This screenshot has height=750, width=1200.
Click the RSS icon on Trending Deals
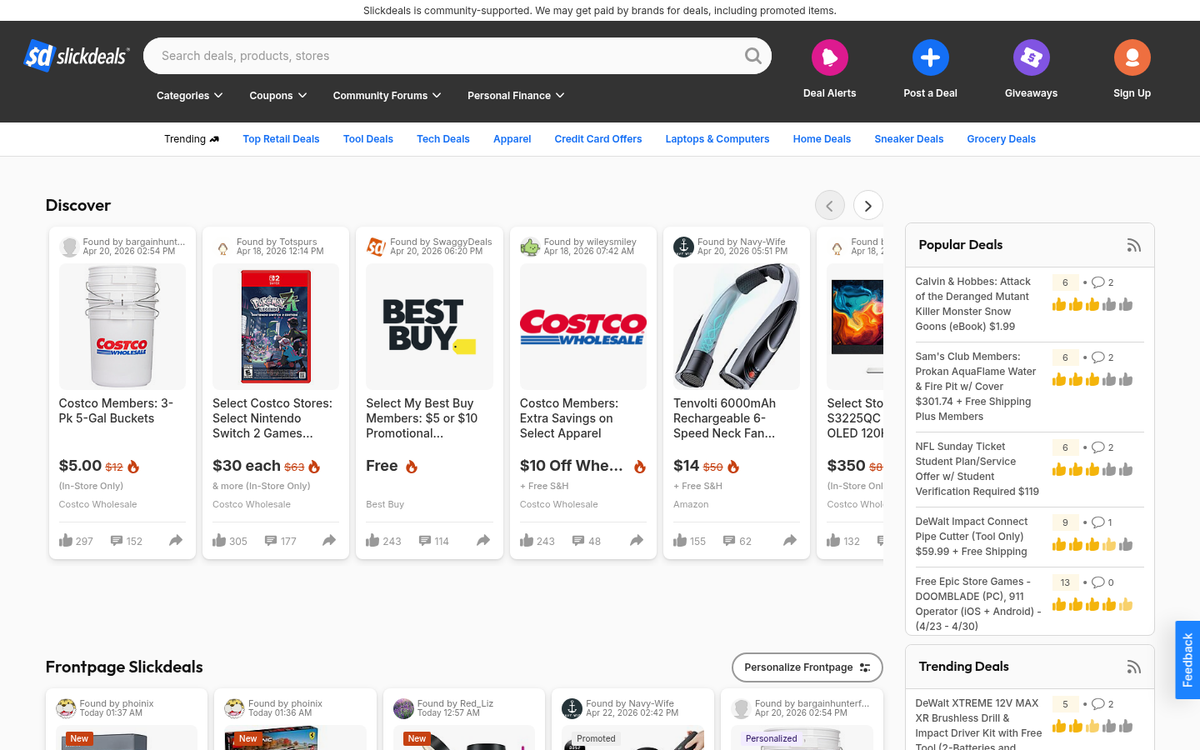(1134, 666)
